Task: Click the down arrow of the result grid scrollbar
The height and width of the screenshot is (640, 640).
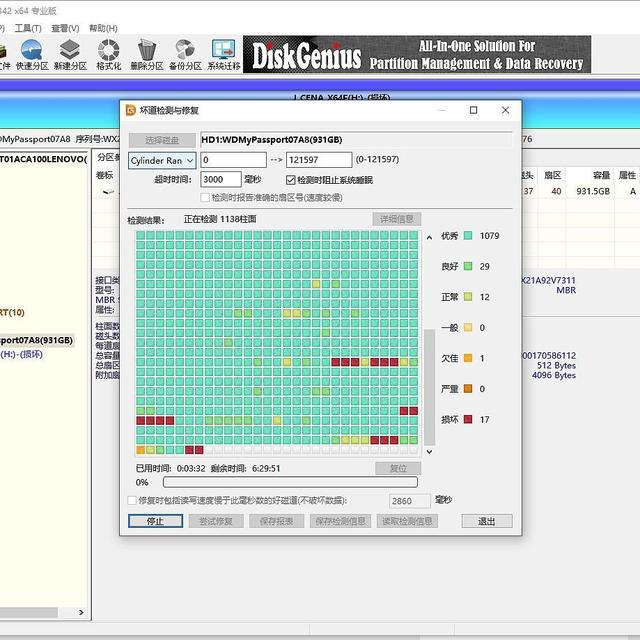Action: 429,451
